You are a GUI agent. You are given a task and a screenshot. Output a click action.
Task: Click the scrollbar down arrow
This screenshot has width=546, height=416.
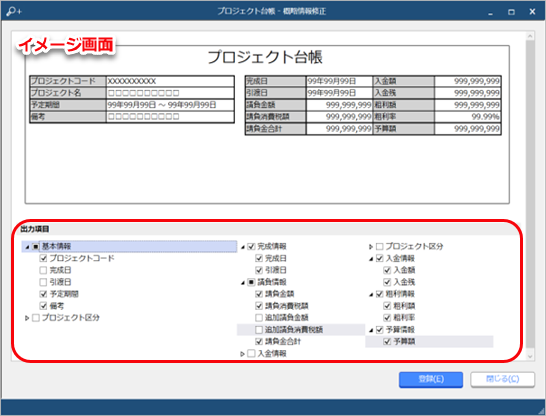[x=530, y=356]
